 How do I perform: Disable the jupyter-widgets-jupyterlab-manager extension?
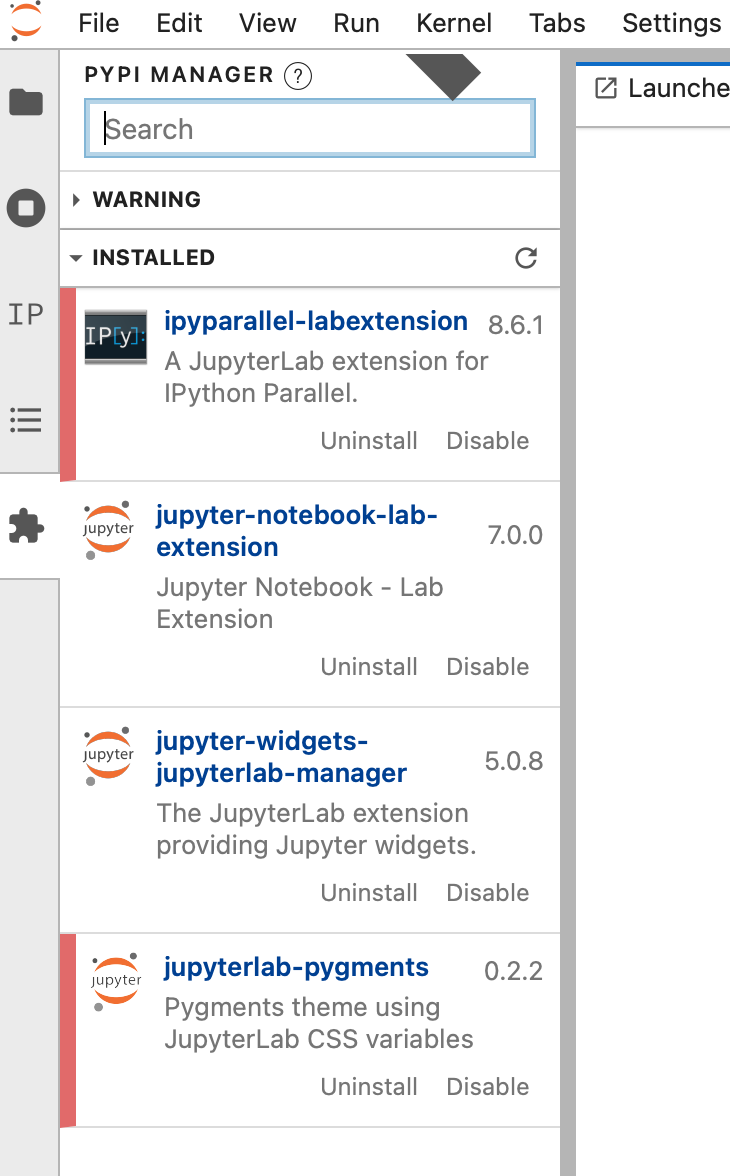tap(487, 892)
